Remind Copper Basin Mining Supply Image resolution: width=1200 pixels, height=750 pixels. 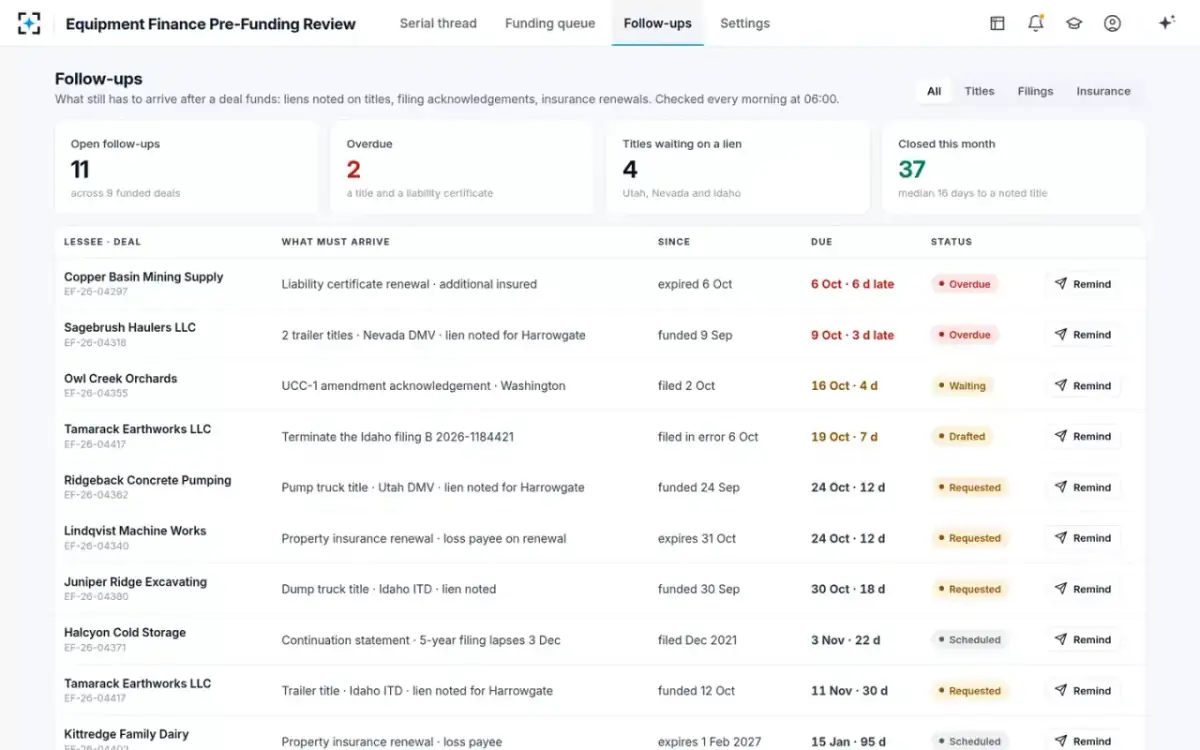1083,284
